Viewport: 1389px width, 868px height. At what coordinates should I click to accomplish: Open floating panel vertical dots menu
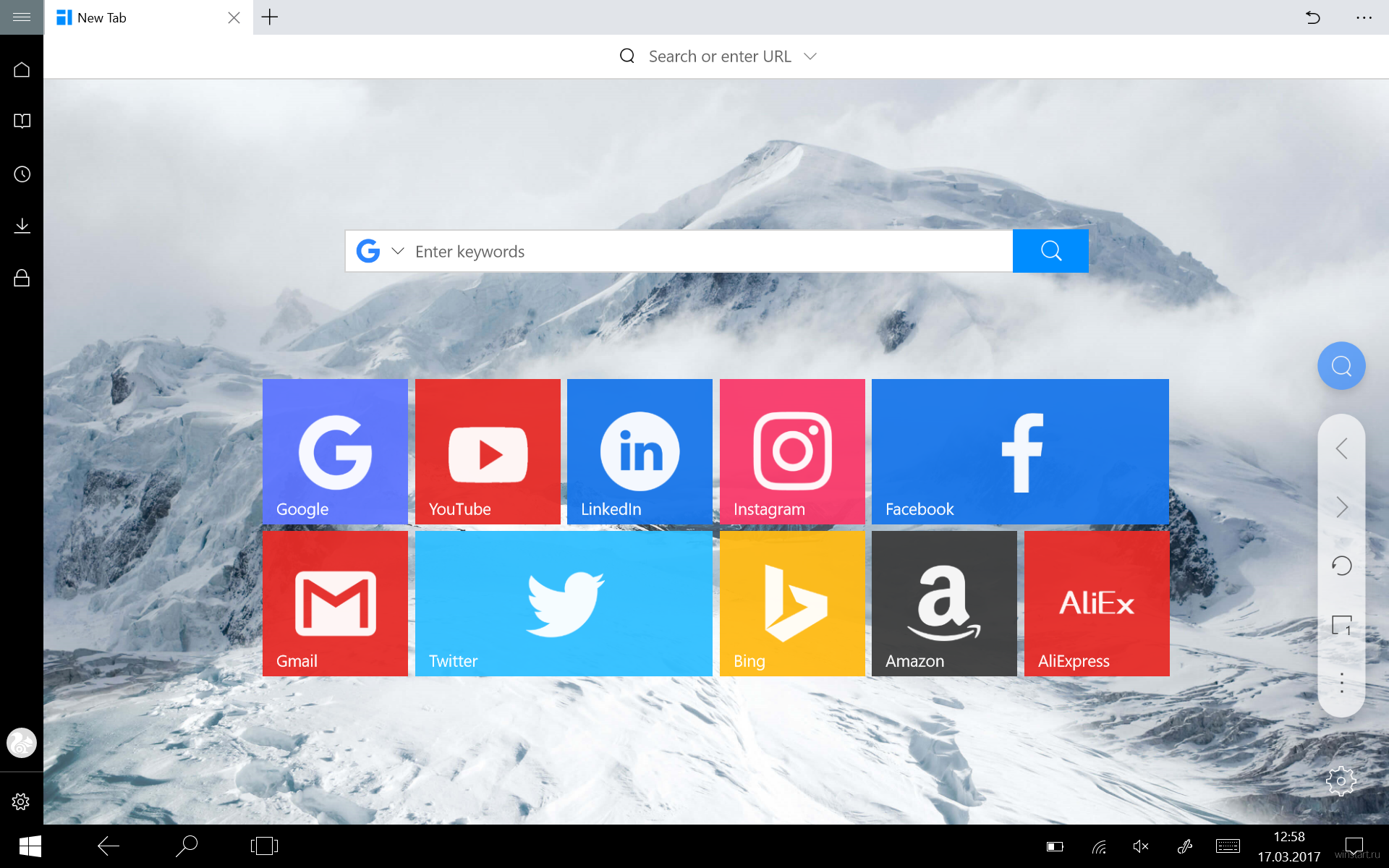click(1341, 683)
